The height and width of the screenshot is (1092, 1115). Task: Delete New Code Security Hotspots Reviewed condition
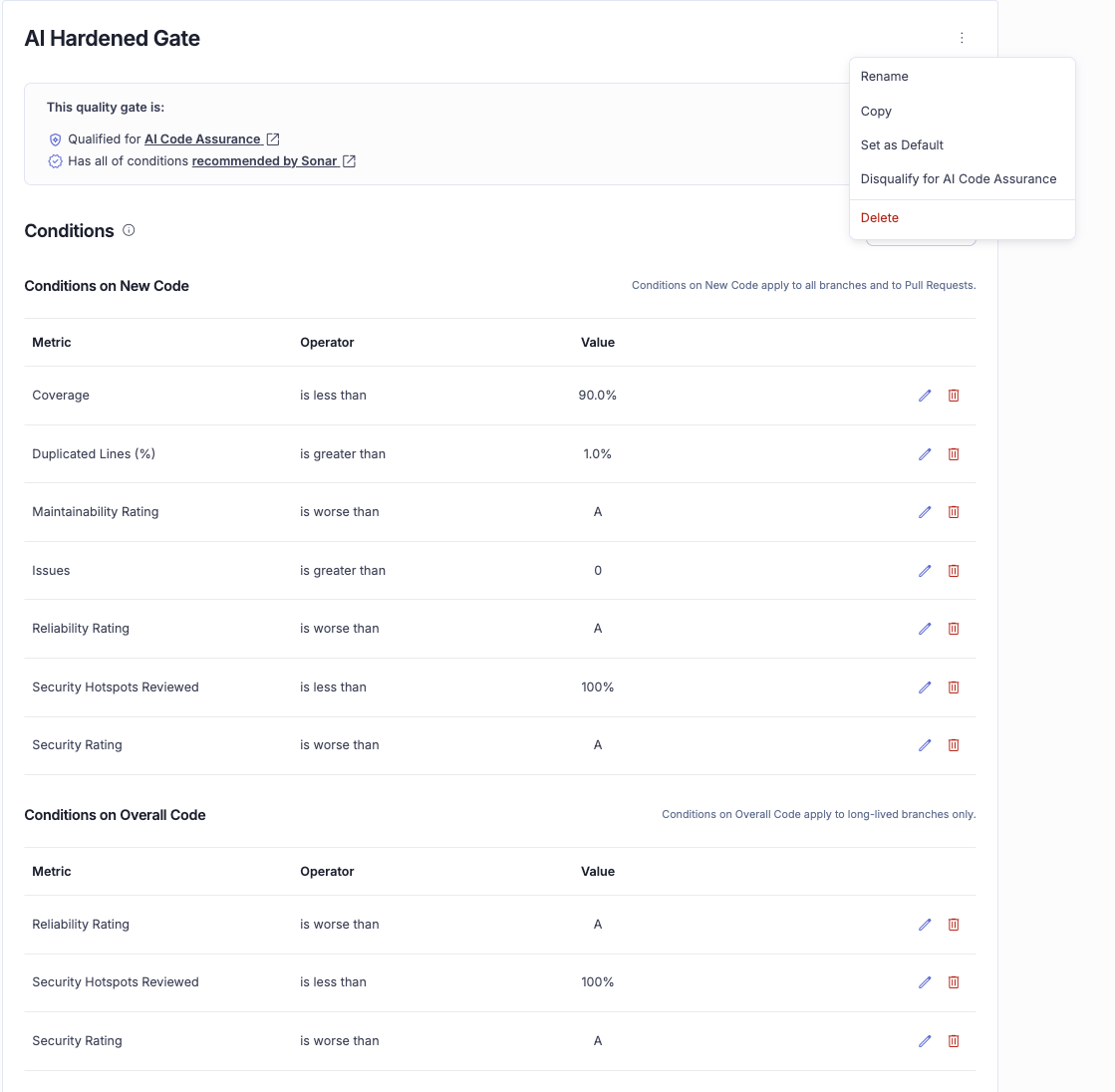point(954,687)
